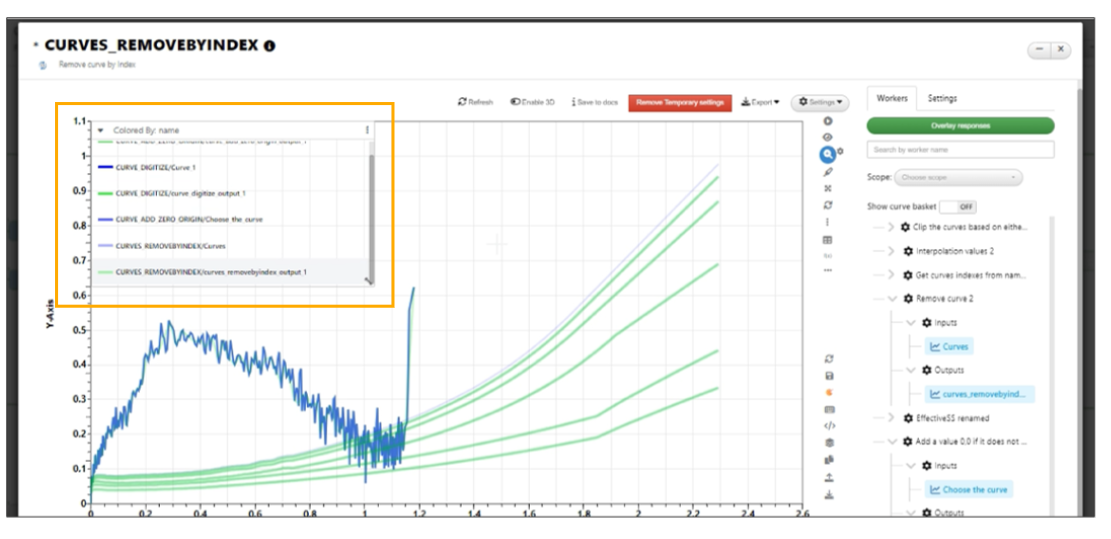This screenshot has height=539, width=1111.
Task: Click the table view icon in plot toolbar
Action: [828, 240]
